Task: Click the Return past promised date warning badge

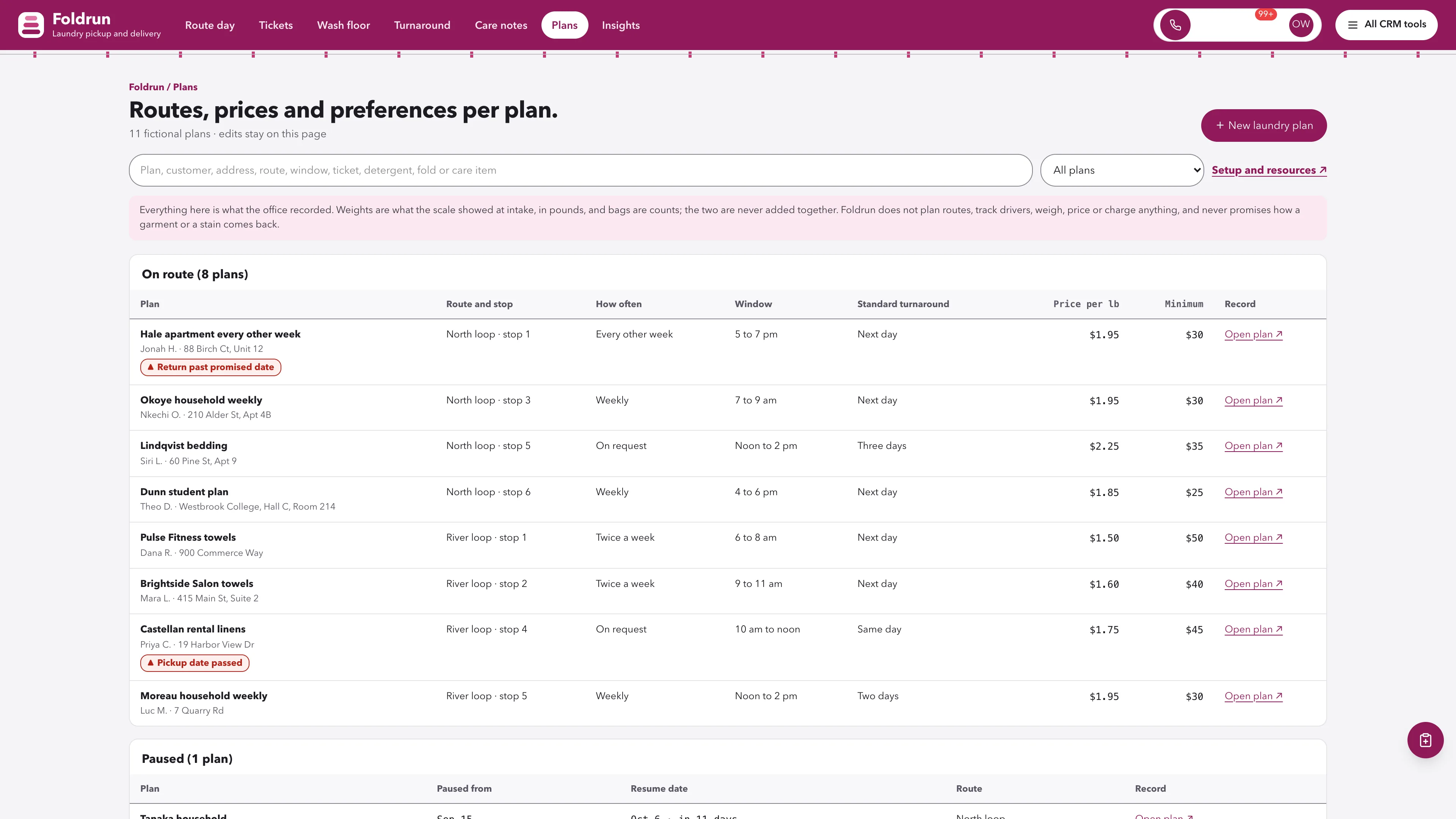Action: tap(210, 367)
